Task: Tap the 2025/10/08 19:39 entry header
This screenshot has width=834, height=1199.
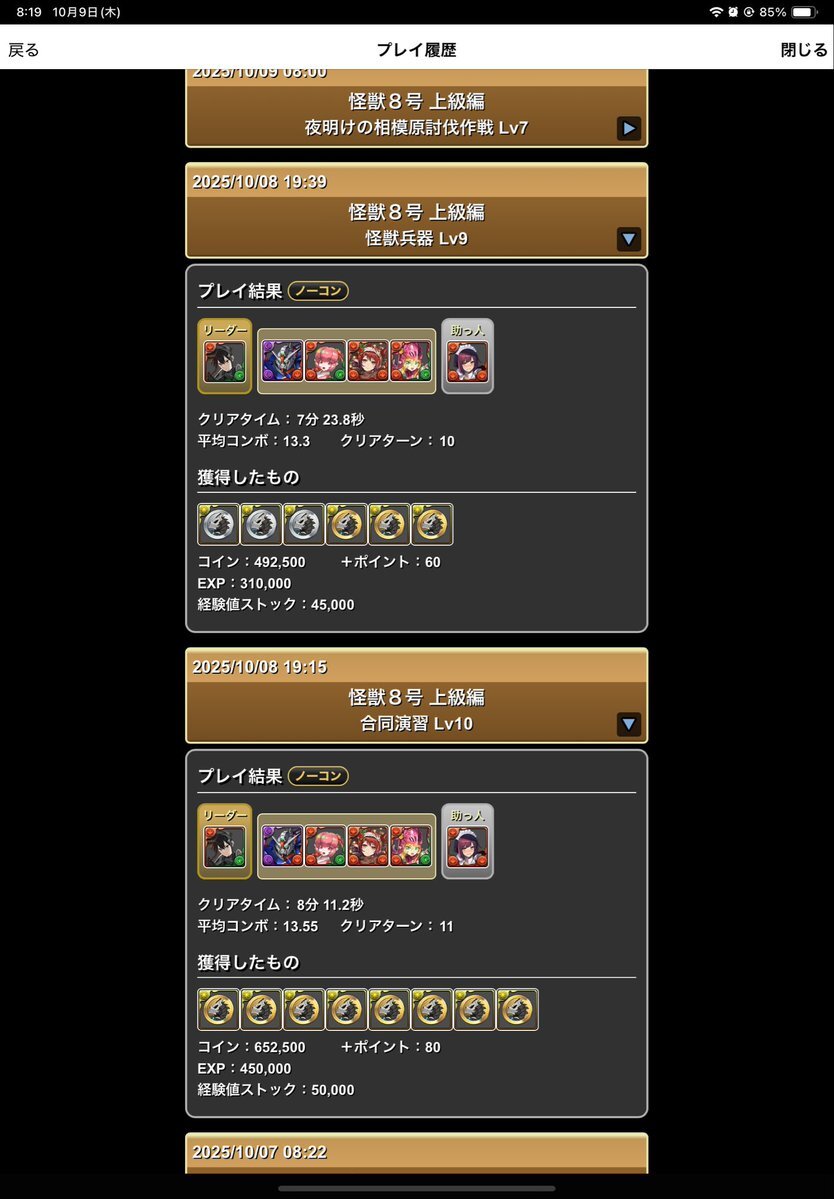Action: 417,210
